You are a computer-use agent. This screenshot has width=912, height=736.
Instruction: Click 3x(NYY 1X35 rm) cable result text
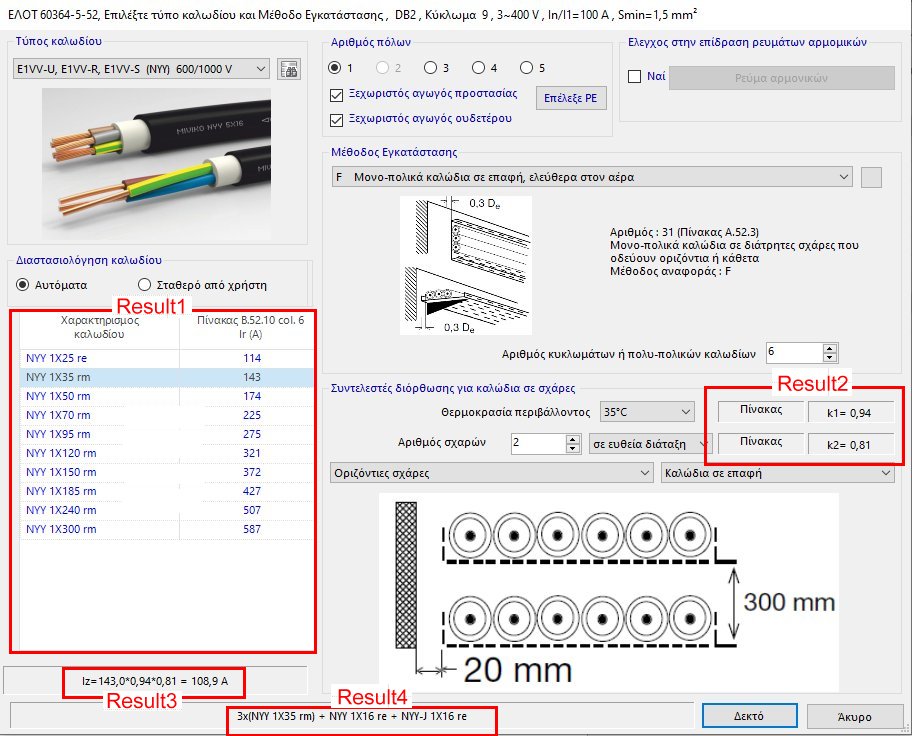tap(351, 716)
